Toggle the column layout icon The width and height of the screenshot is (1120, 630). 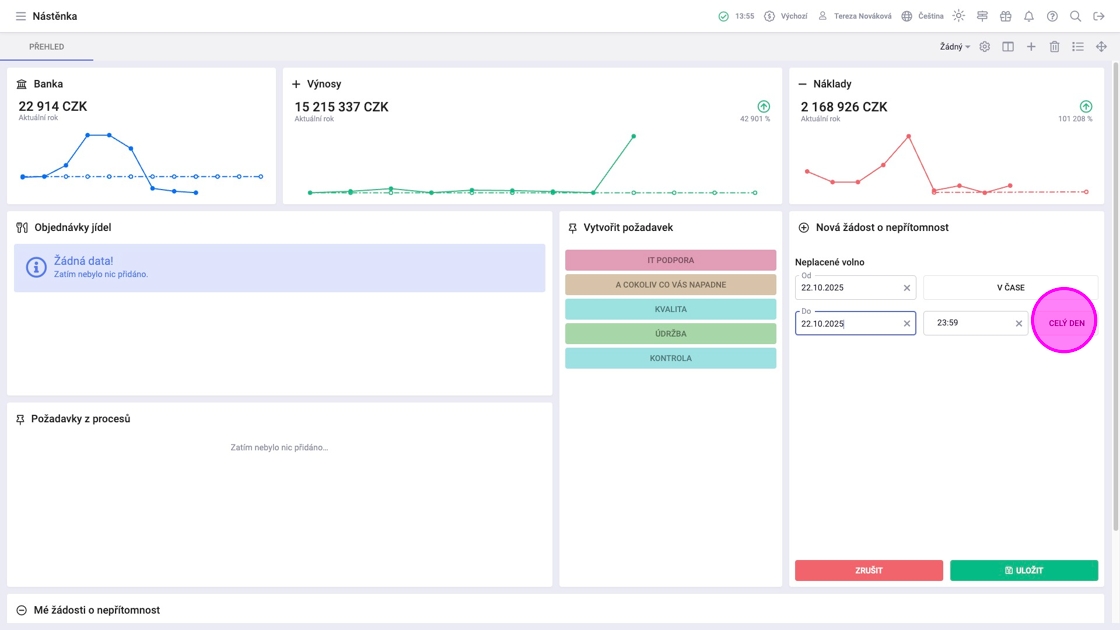(x=1008, y=46)
